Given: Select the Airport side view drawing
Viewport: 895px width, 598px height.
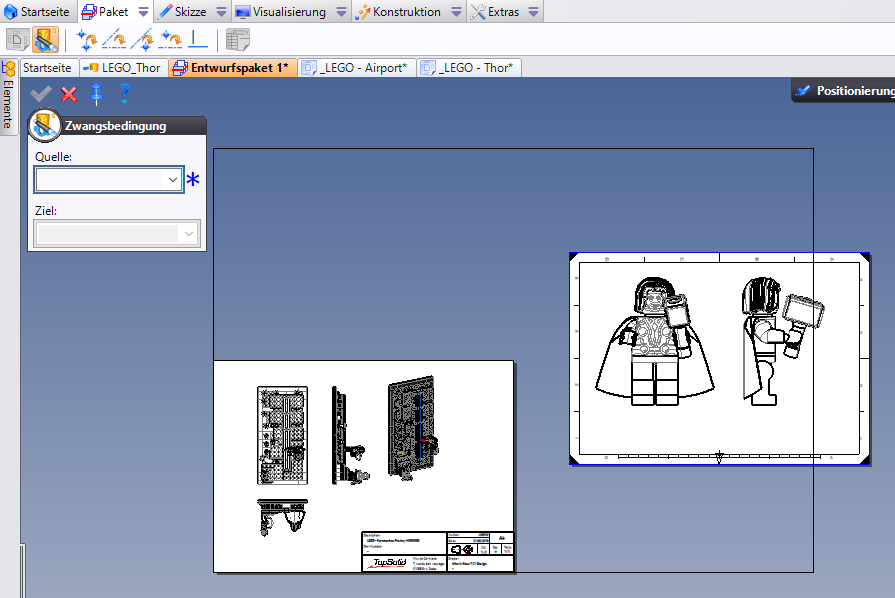Looking at the screenshot, I should (x=350, y=435).
